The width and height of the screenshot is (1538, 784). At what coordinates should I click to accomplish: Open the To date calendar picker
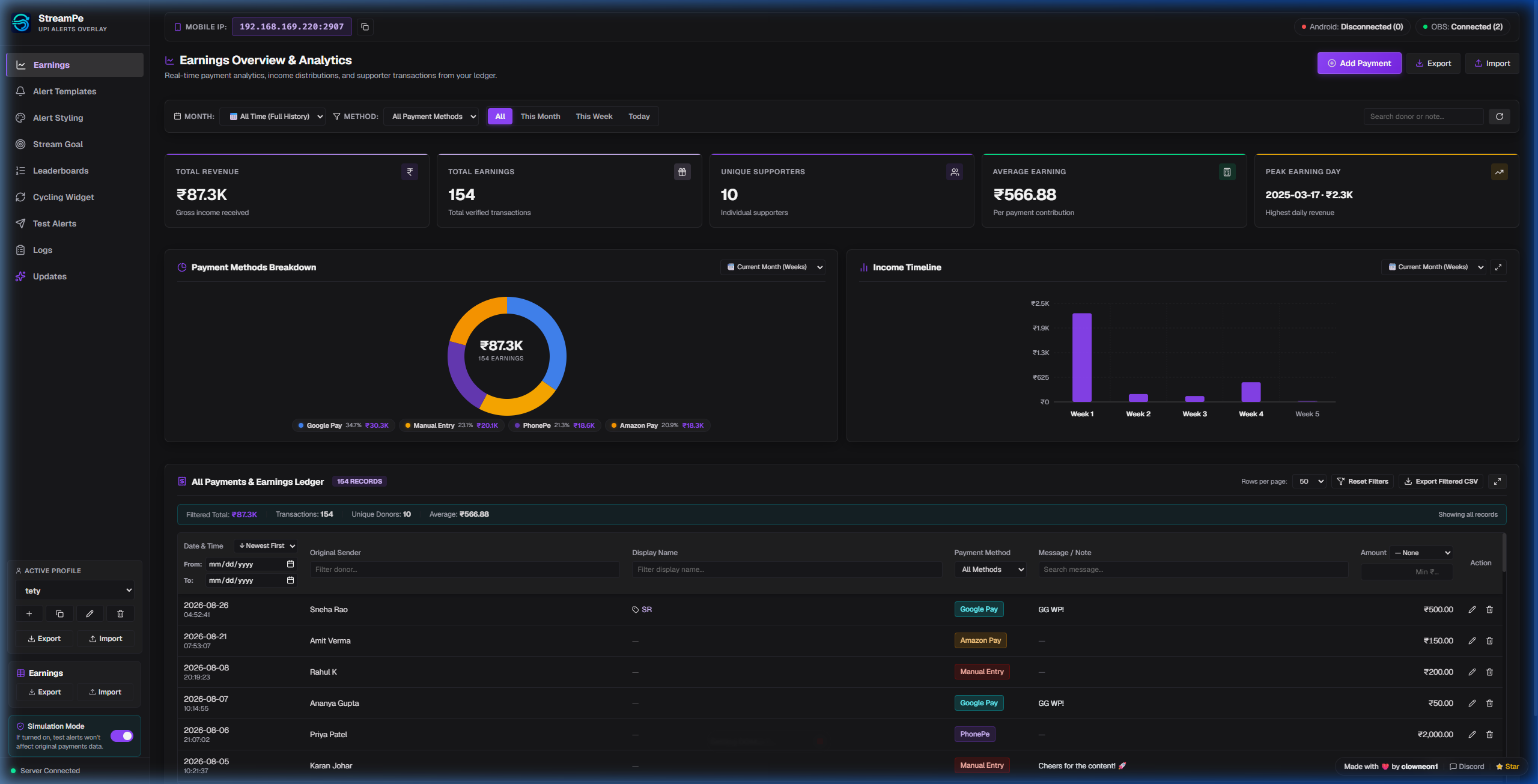coord(290,580)
